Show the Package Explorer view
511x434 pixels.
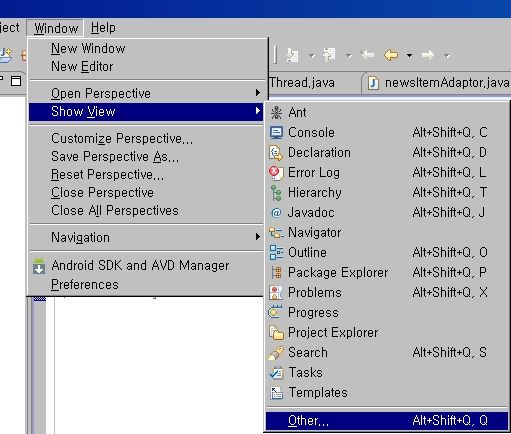pos(387,272)
